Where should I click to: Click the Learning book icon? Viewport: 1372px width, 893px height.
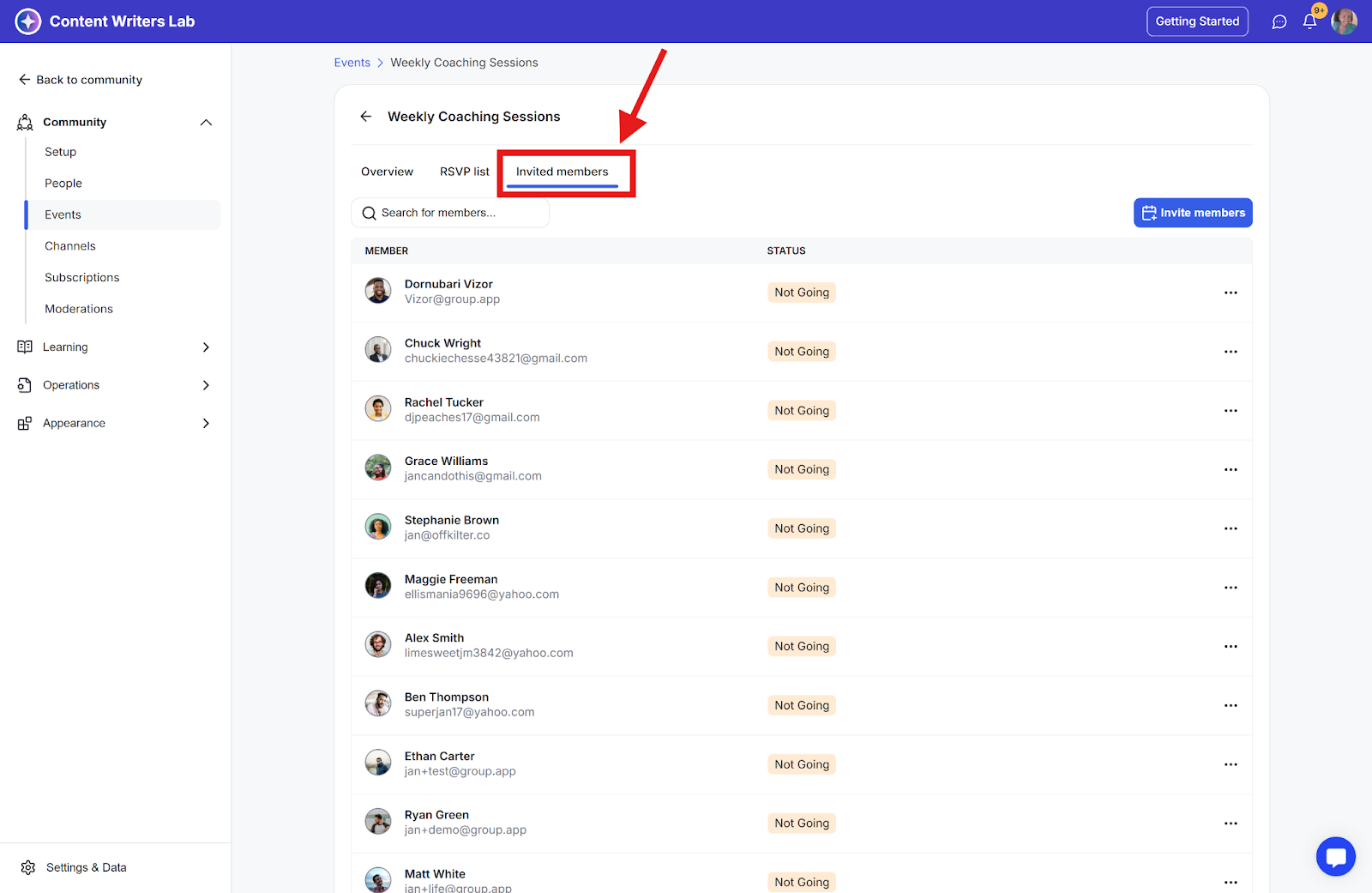pyautogui.click(x=25, y=347)
